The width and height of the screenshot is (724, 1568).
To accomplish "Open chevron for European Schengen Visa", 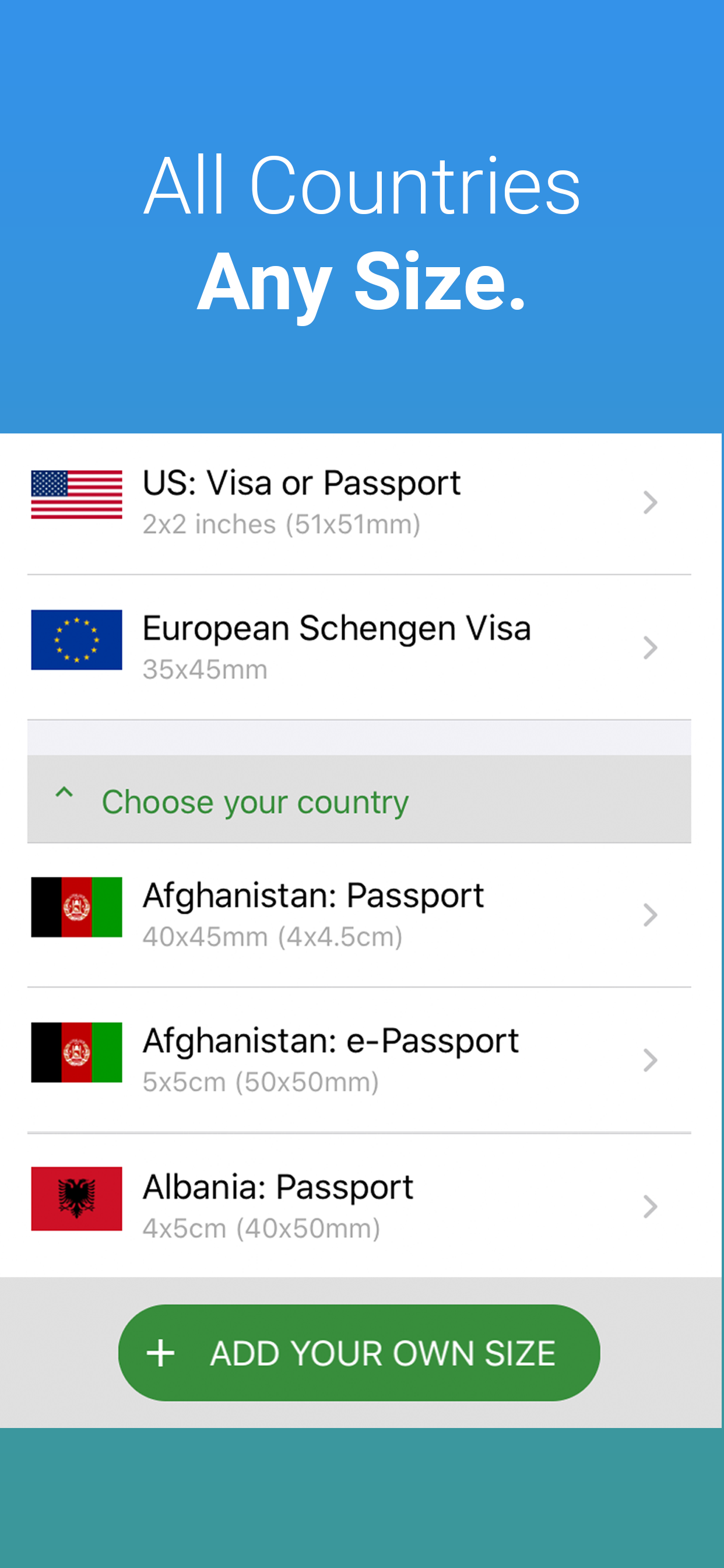I will 650,647.
